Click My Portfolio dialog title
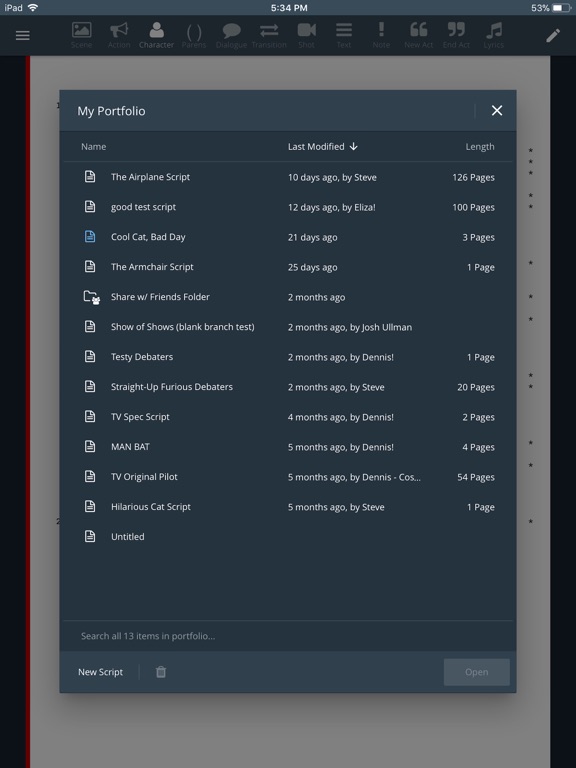The image size is (576, 768). point(111,111)
